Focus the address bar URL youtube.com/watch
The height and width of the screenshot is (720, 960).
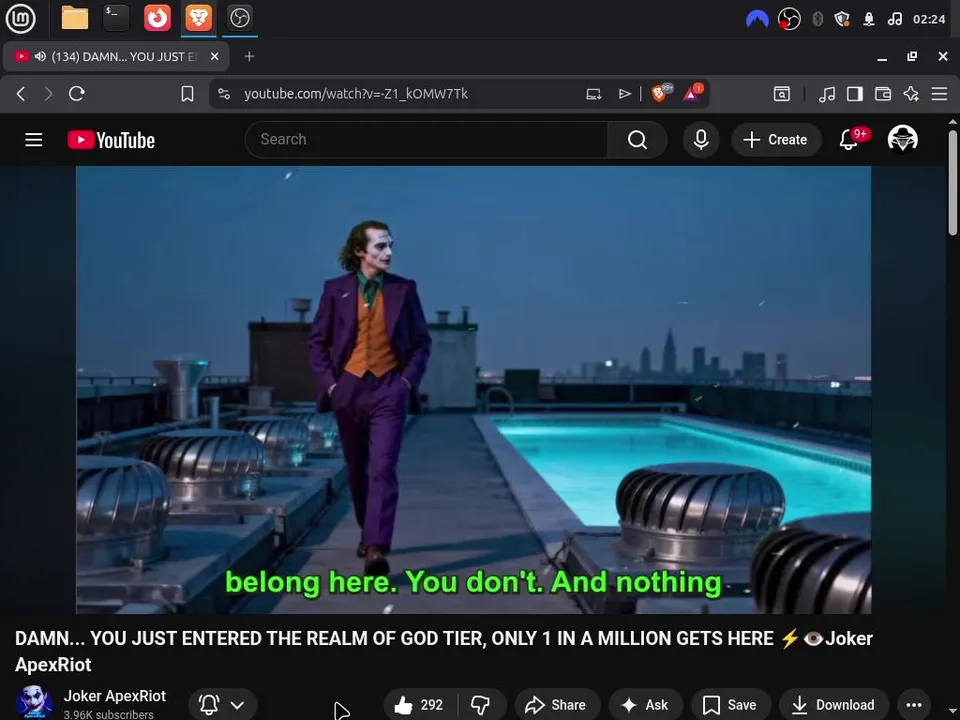(356, 94)
